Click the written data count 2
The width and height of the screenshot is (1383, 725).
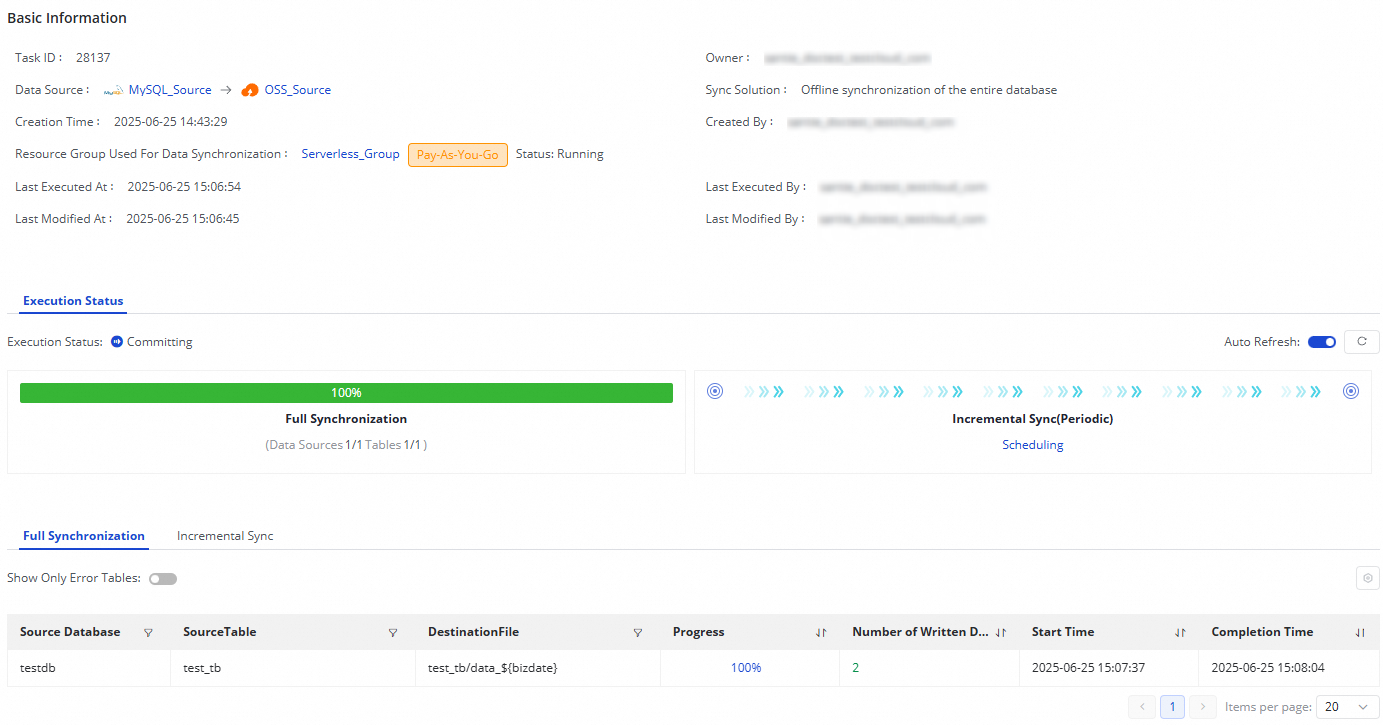[856, 668]
